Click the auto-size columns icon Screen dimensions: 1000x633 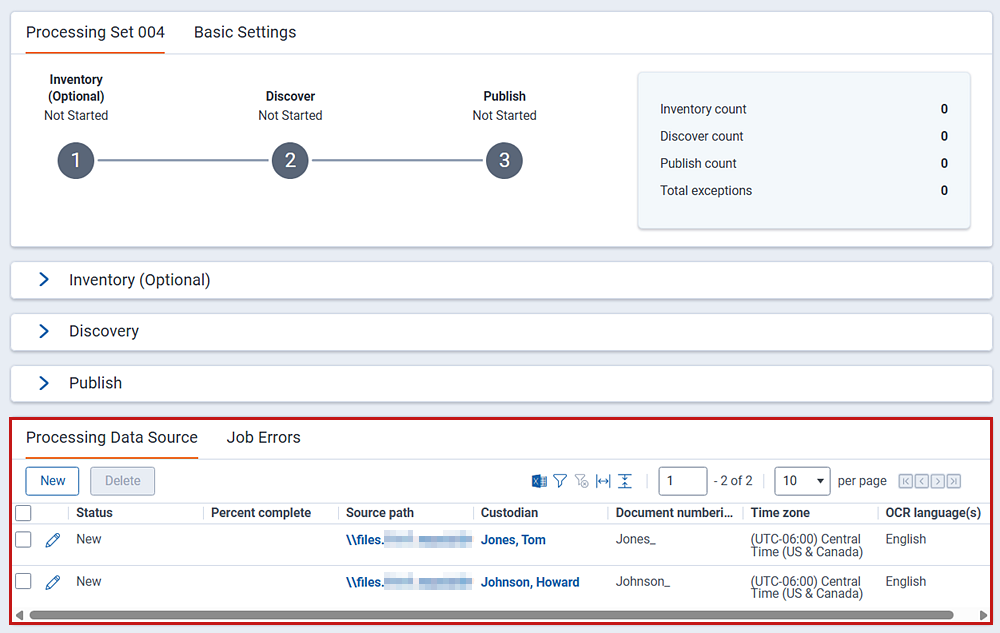point(602,481)
